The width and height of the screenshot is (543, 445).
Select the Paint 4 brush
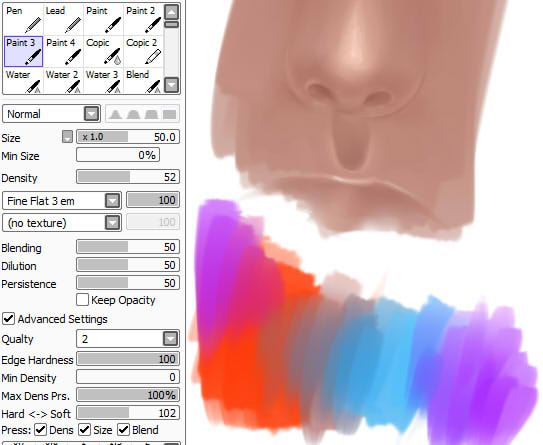63,51
